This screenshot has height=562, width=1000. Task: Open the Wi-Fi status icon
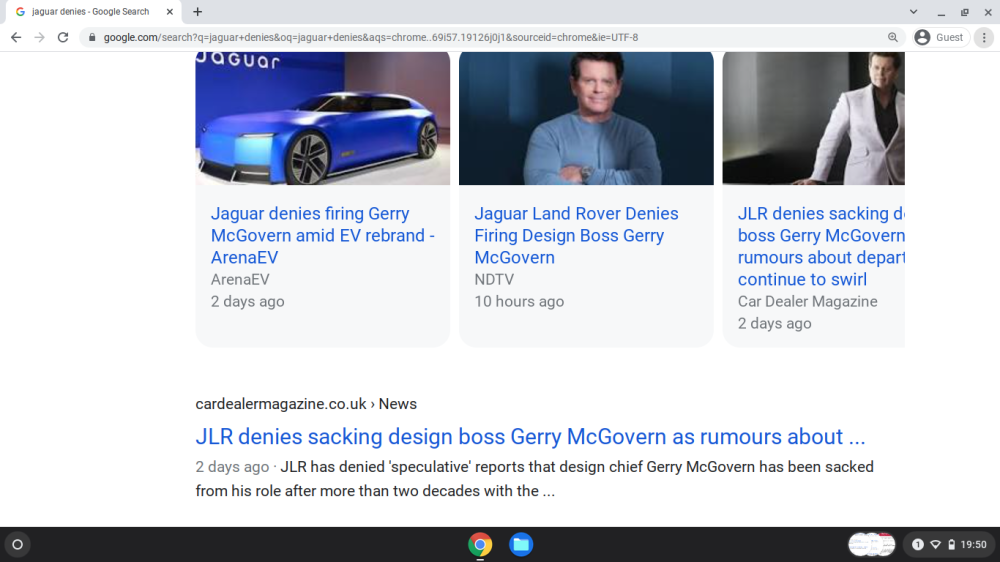pos(936,545)
